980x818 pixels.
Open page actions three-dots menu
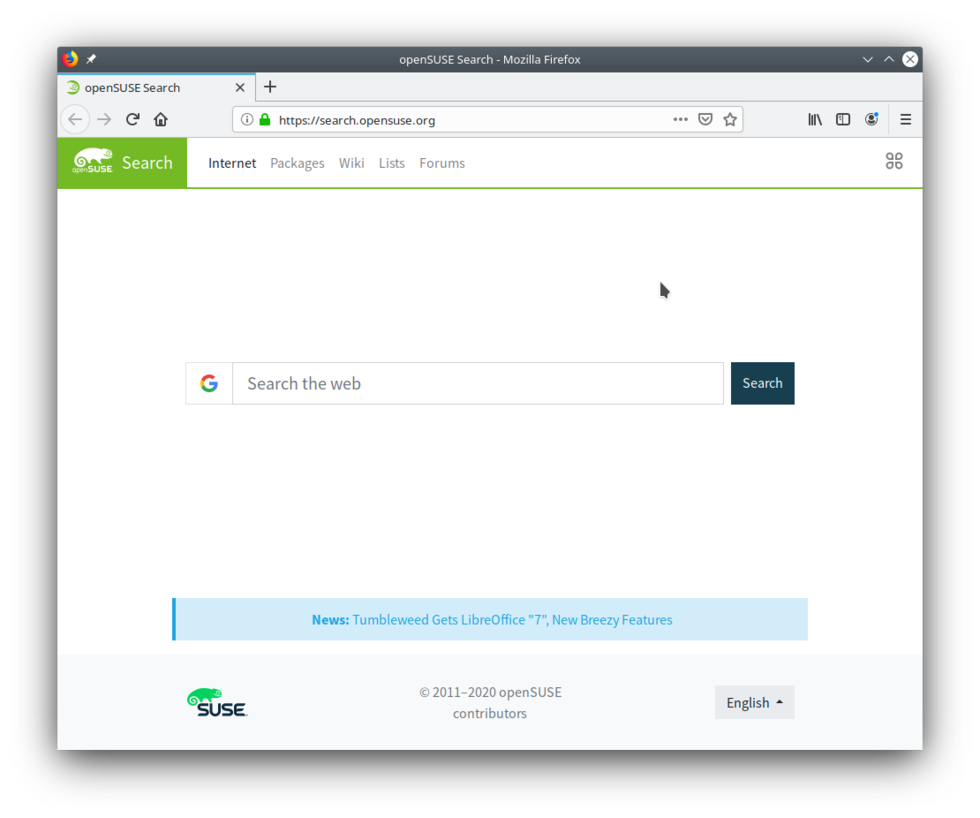tap(680, 119)
